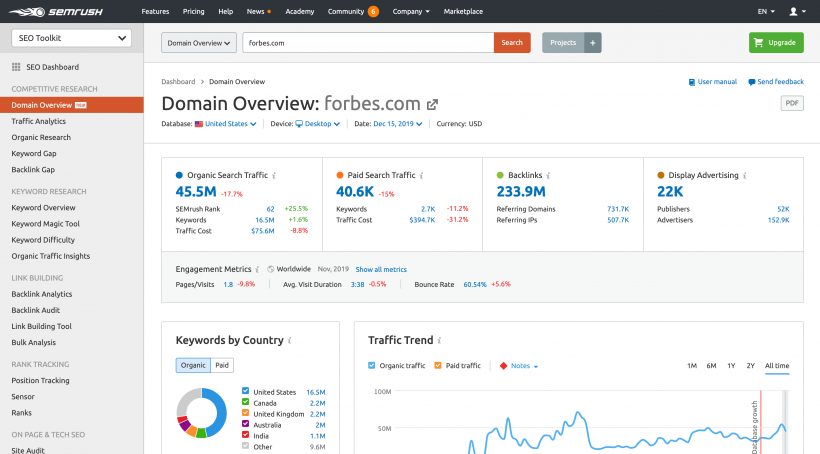This screenshot has width=820, height=454.
Task: Toggle Organic traffic checkbox
Action: 372,366
